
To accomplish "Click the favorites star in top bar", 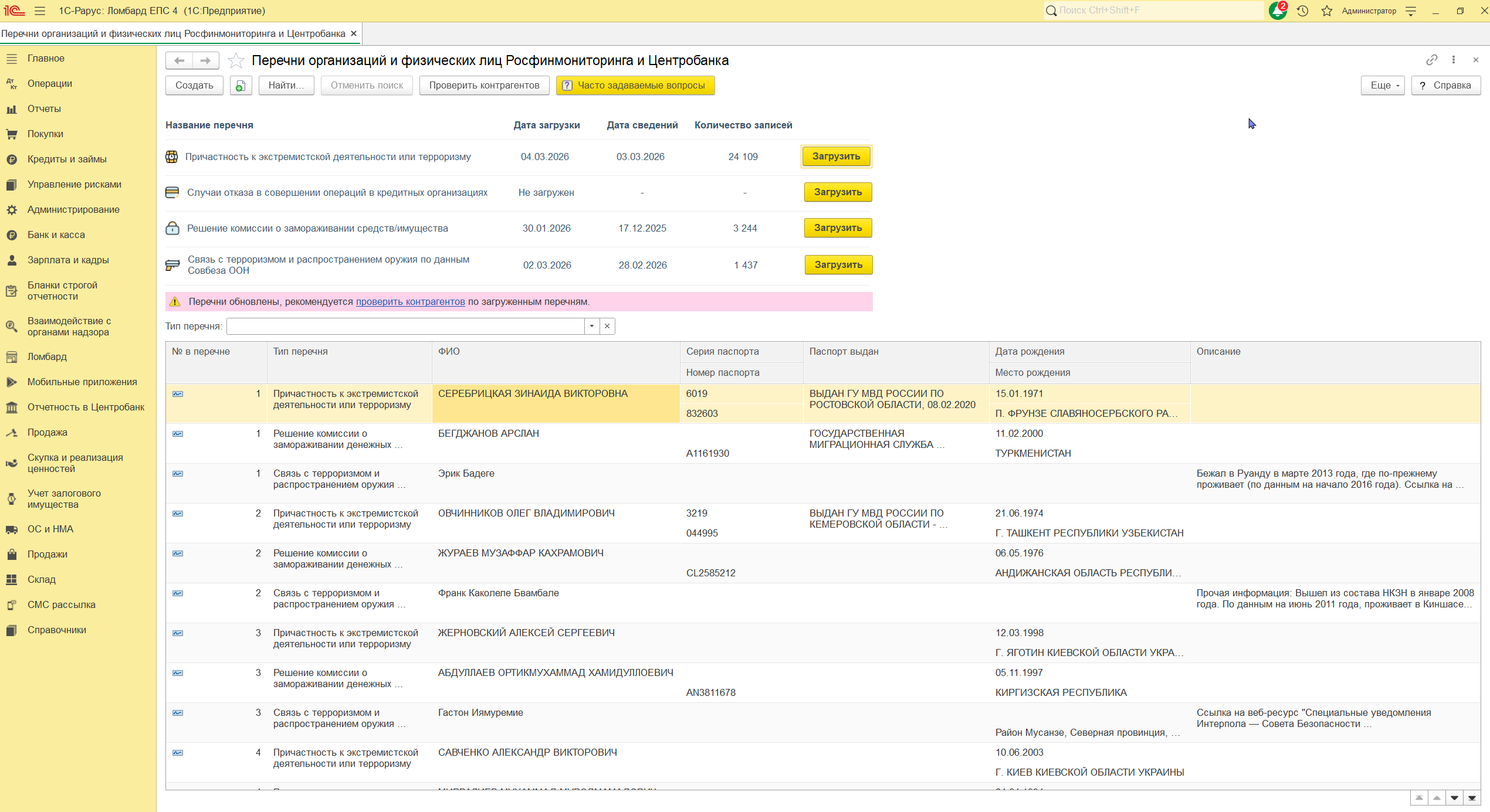I will (1327, 11).
